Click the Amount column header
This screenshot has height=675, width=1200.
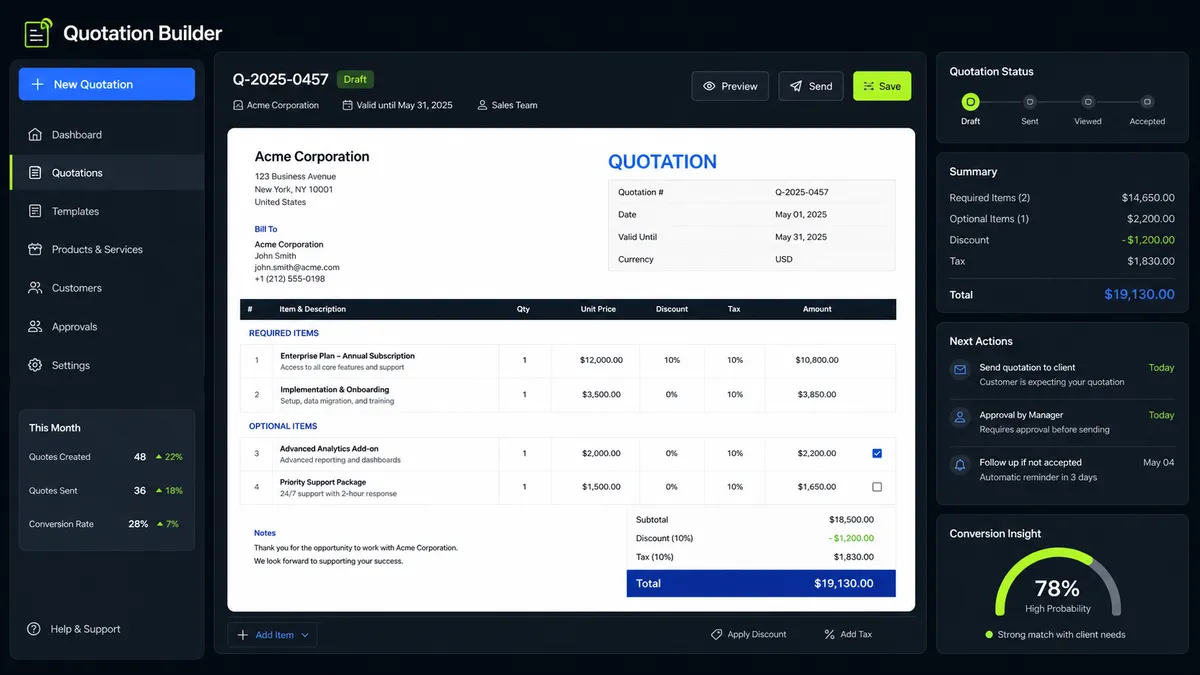(817, 309)
